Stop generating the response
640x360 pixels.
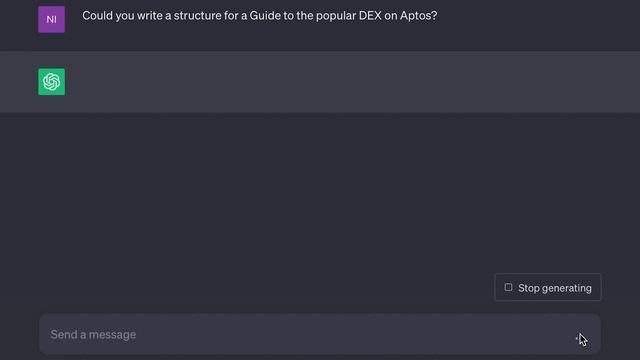click(548, 287)
